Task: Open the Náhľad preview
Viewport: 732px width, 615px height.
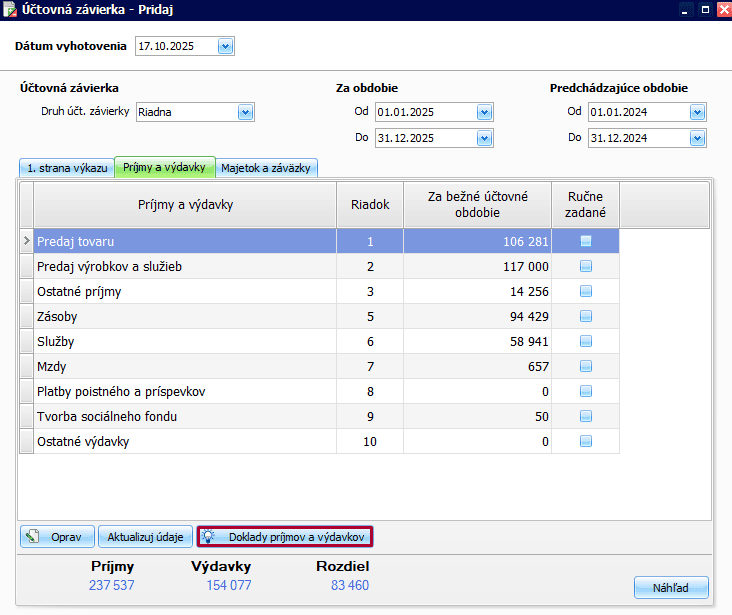Action: 671,587
